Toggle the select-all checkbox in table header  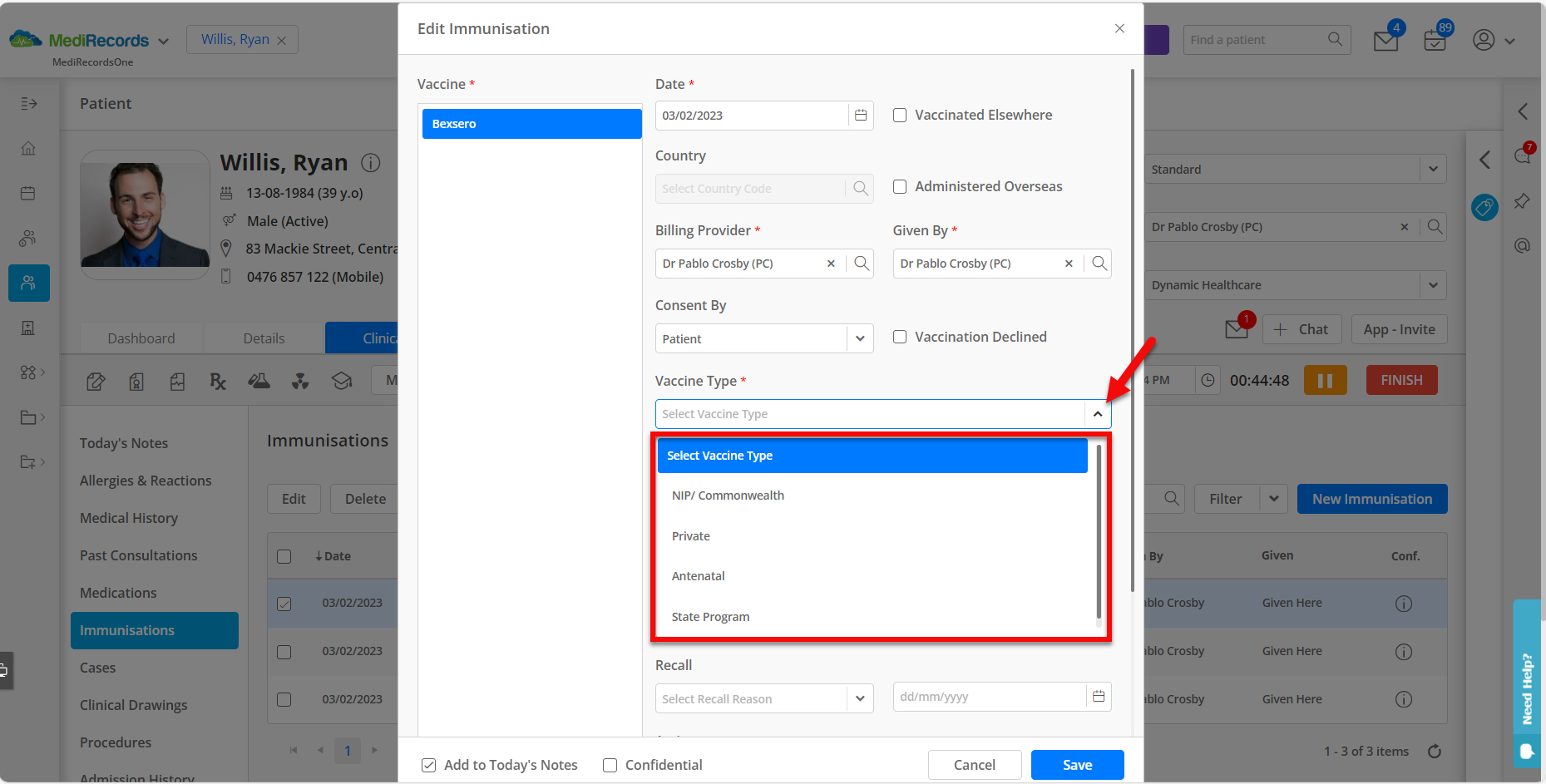(284, 556)
